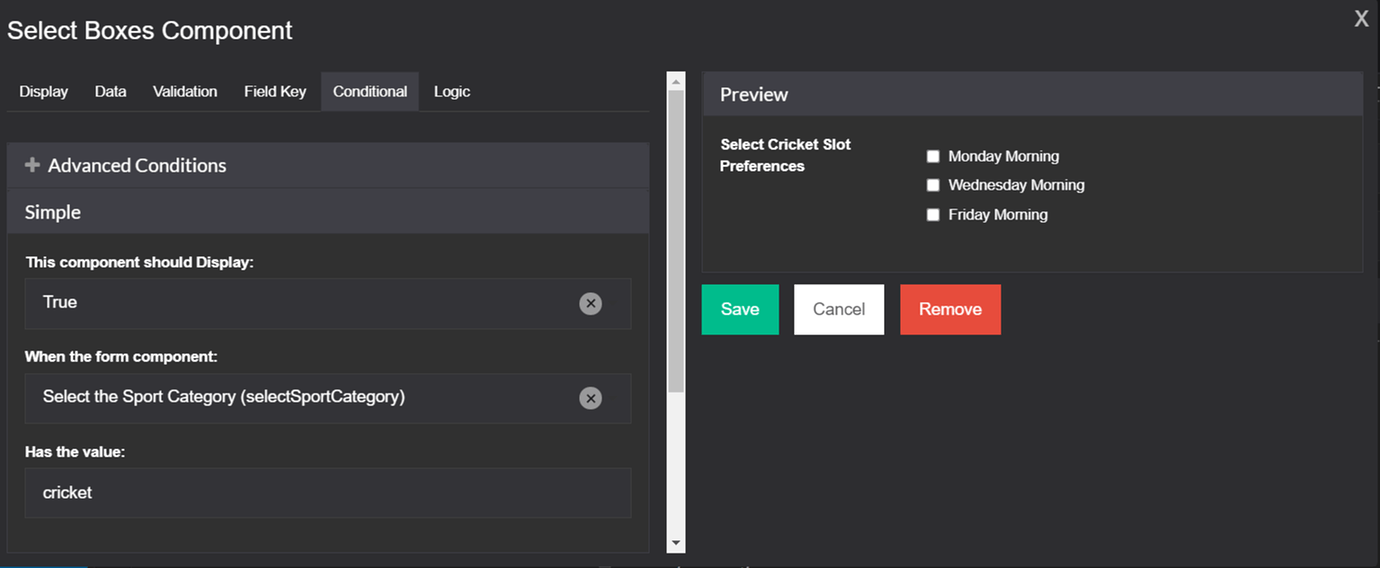Image resolution: width=1380 pixels, height=568 pixels.
Task: Enable the Friday Morning option
Action: (933, 214)
